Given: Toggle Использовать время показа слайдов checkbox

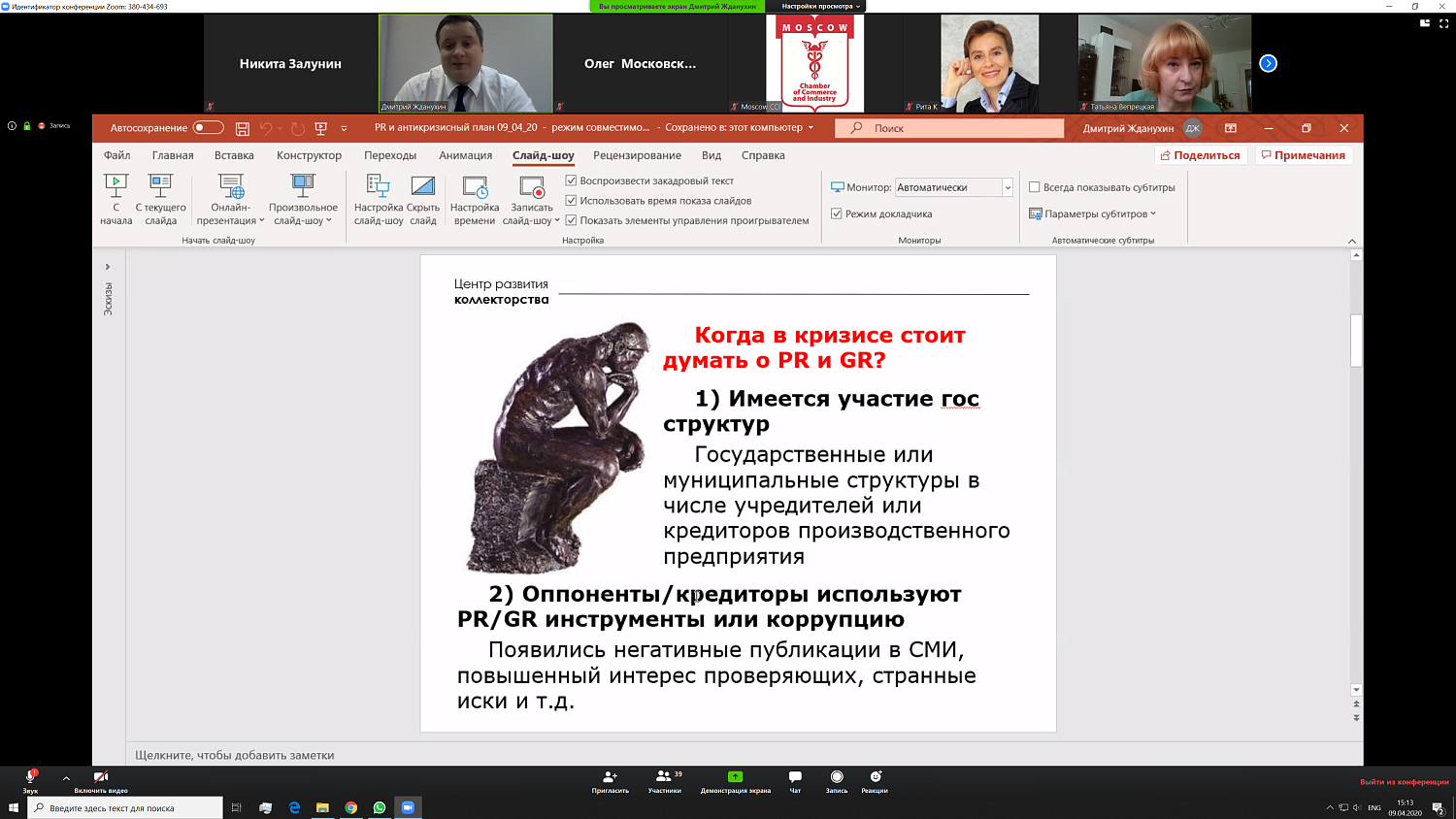Looking at the screenshot, I should point(571,201).
